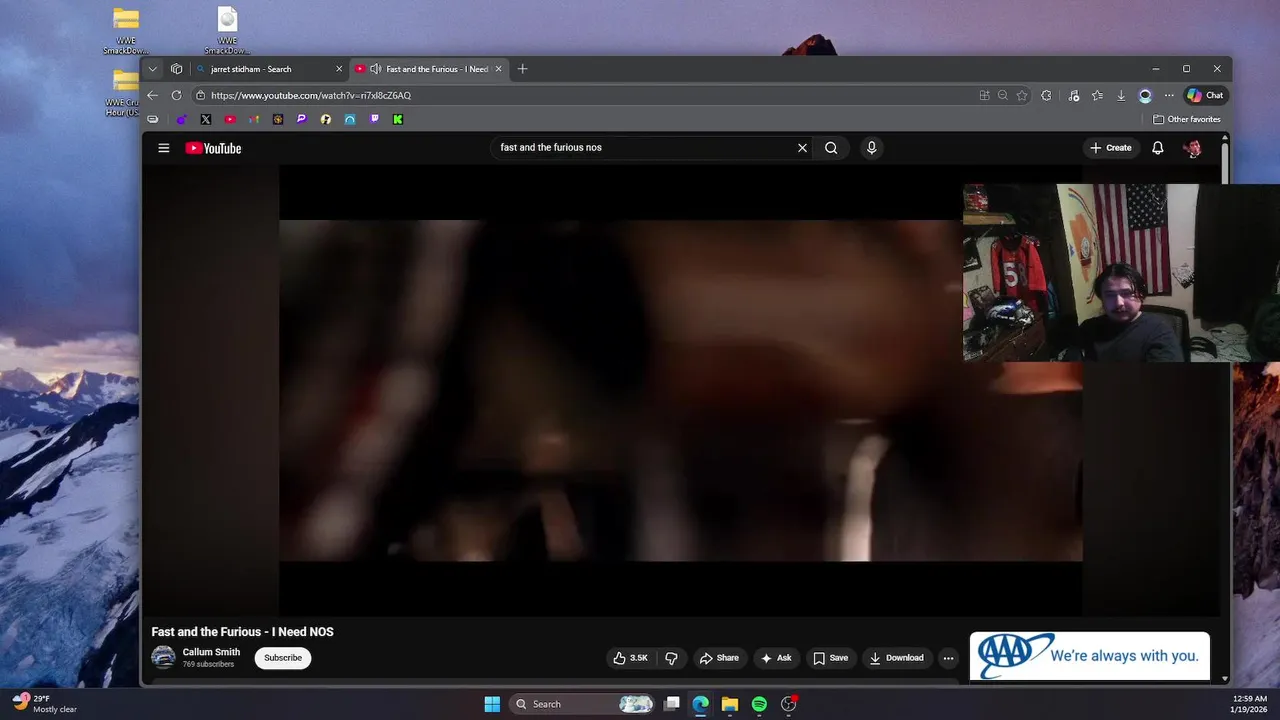Open YouTube notifications bell
The image size is (1280, 720).
tap(1157, 148)
